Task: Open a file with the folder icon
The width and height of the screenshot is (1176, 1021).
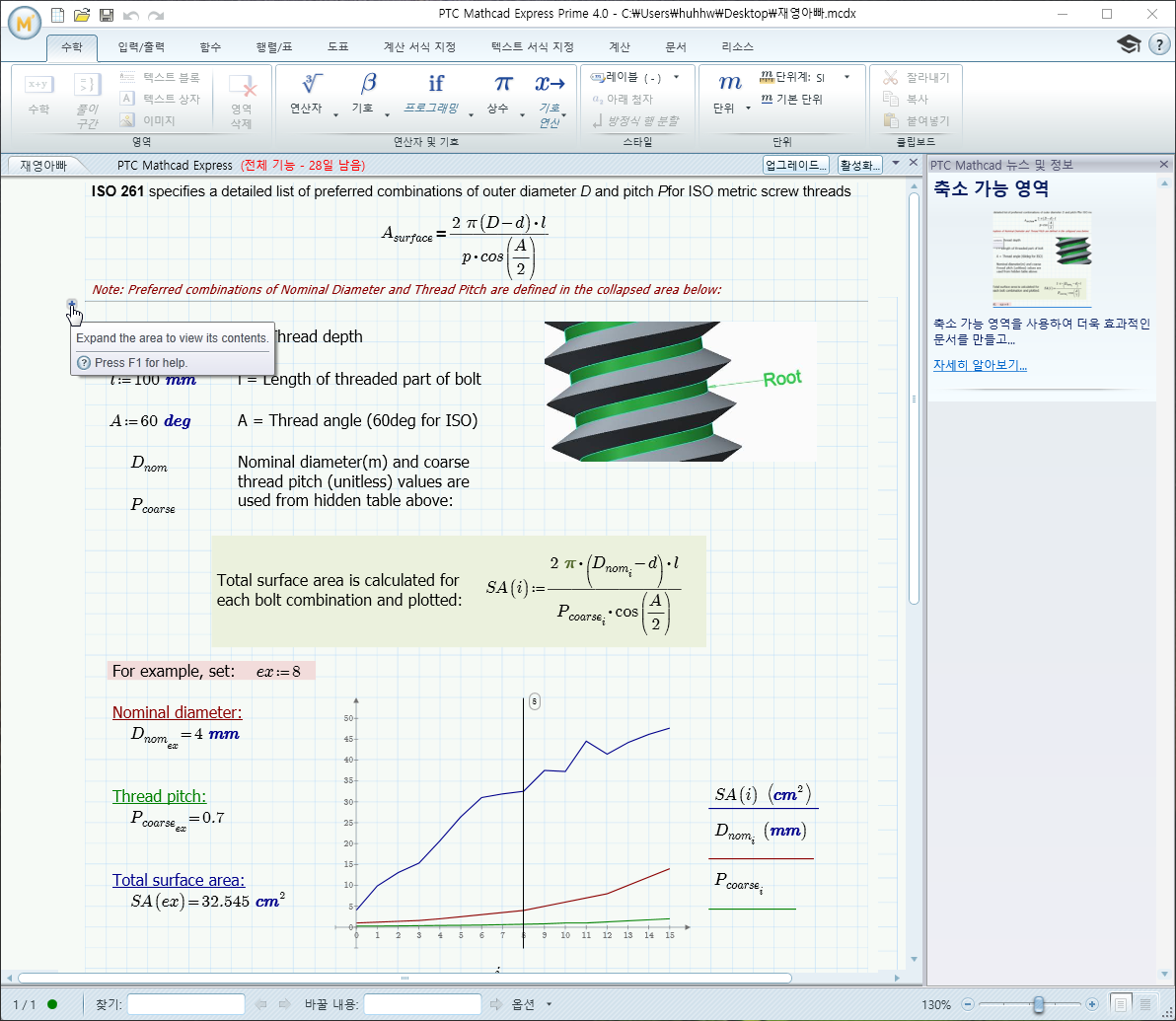Action: click(x=82, y=15)
